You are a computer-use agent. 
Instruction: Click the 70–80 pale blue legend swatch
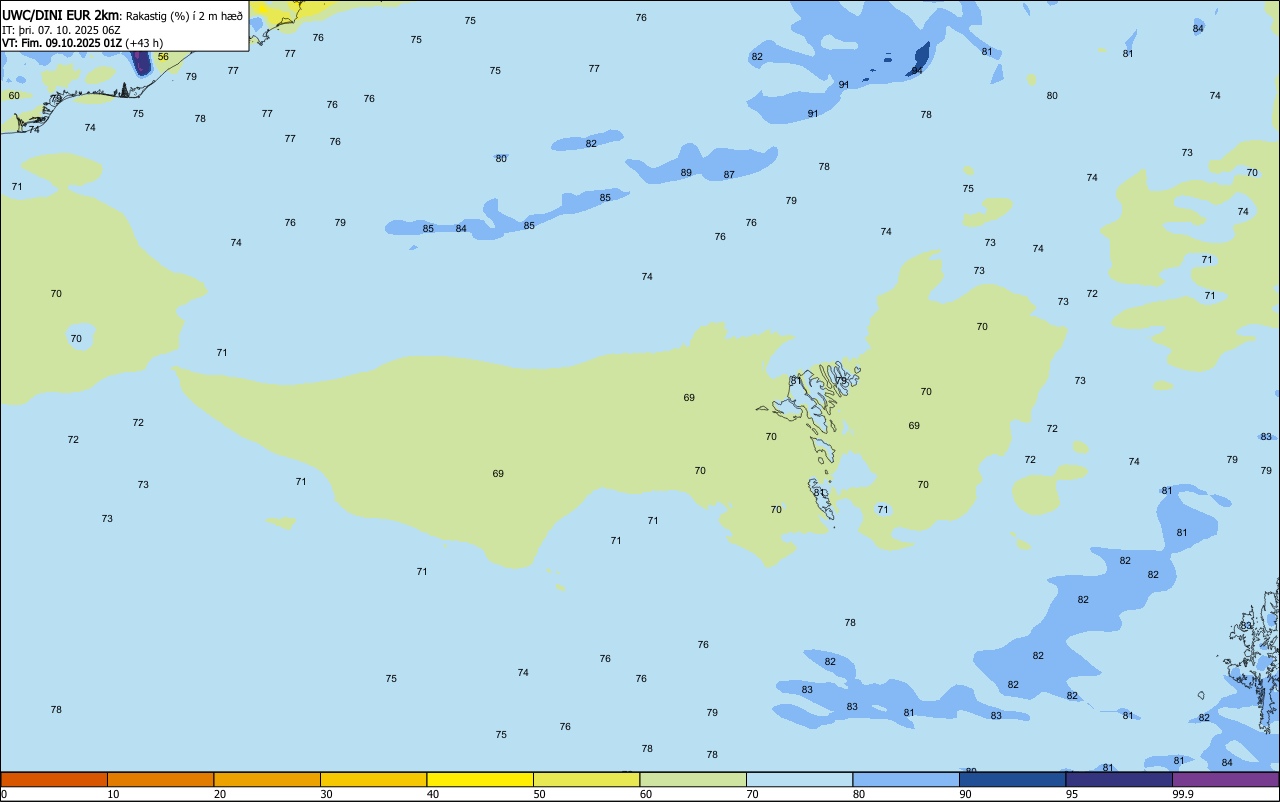pyautogui.click(x=799, y=779)
